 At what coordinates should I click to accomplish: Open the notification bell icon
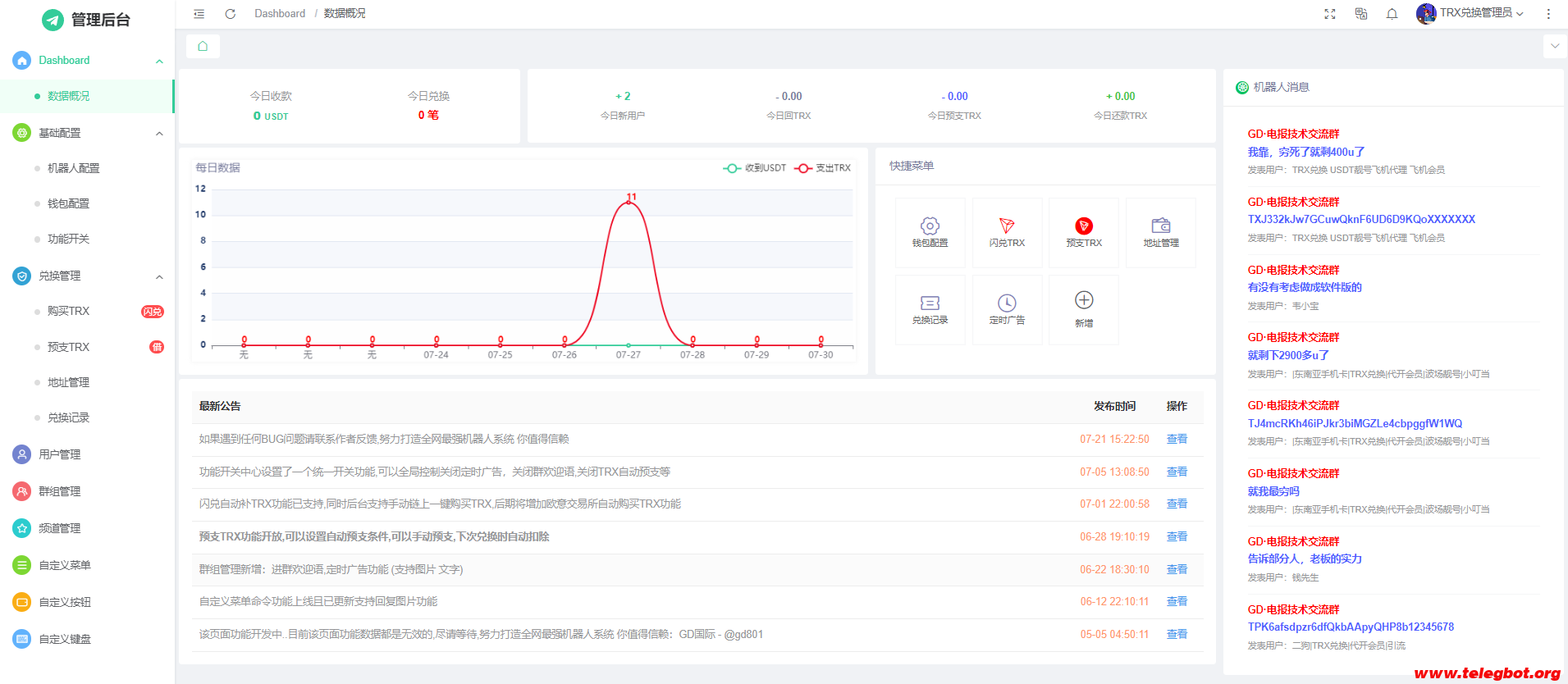click(1392, 14)
